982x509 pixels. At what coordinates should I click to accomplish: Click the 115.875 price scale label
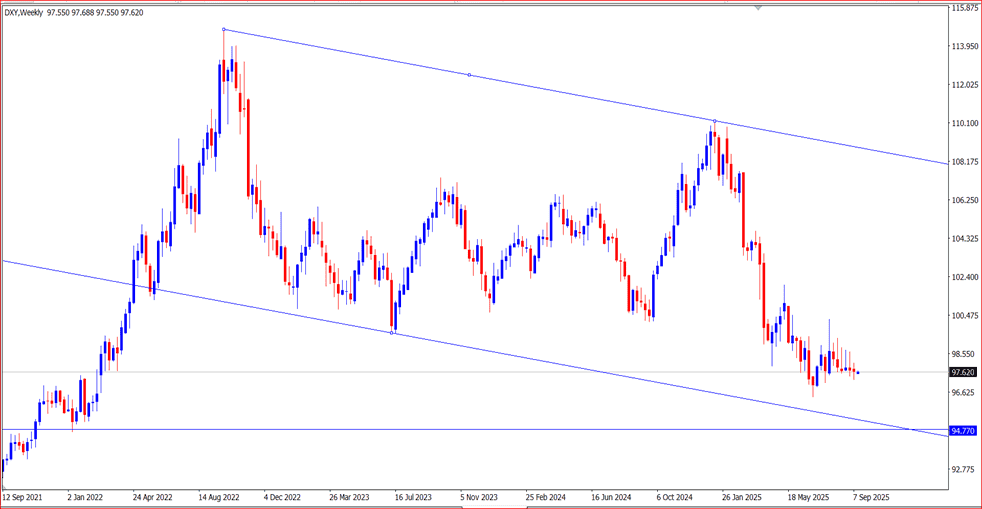964,8
